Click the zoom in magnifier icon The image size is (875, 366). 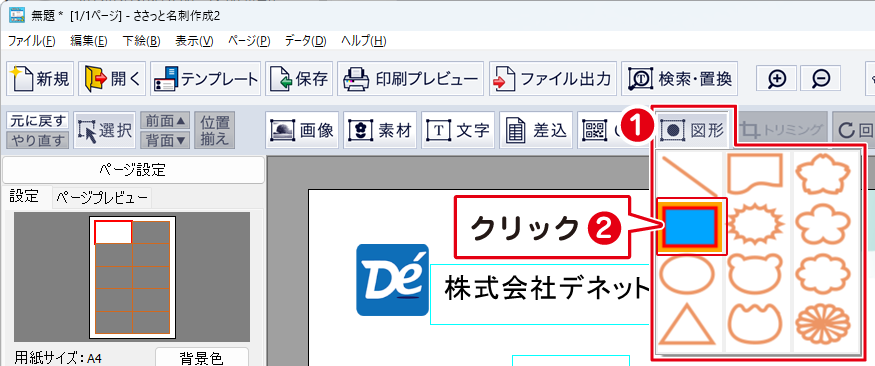777,79
